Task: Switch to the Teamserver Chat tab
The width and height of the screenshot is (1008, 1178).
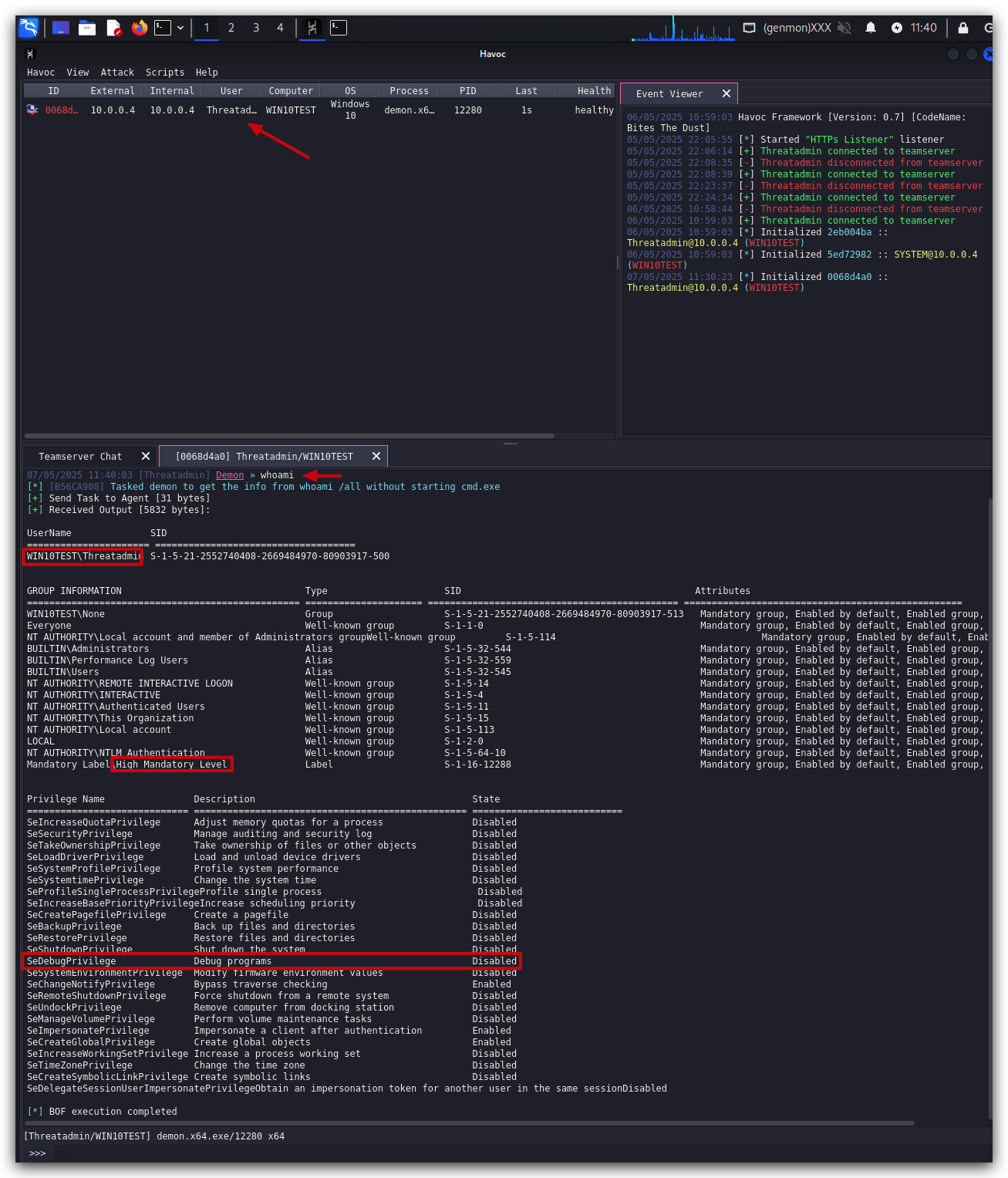Action: pos(80,457)
